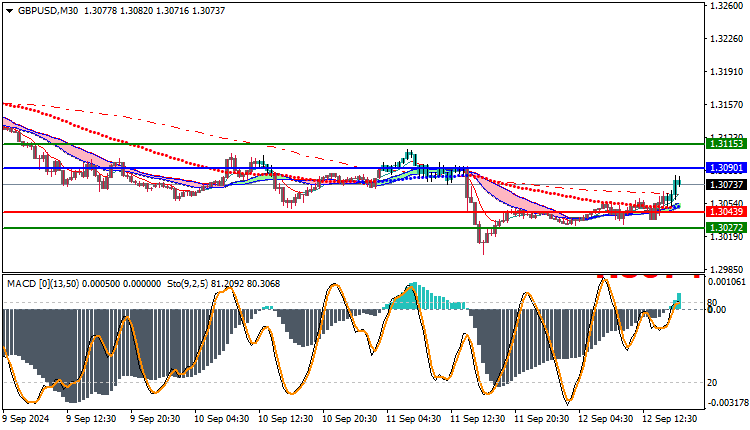Click the 11 Sep 20:30 time label
This screenshot has height=430, width=750.
[x=542, y=419]
